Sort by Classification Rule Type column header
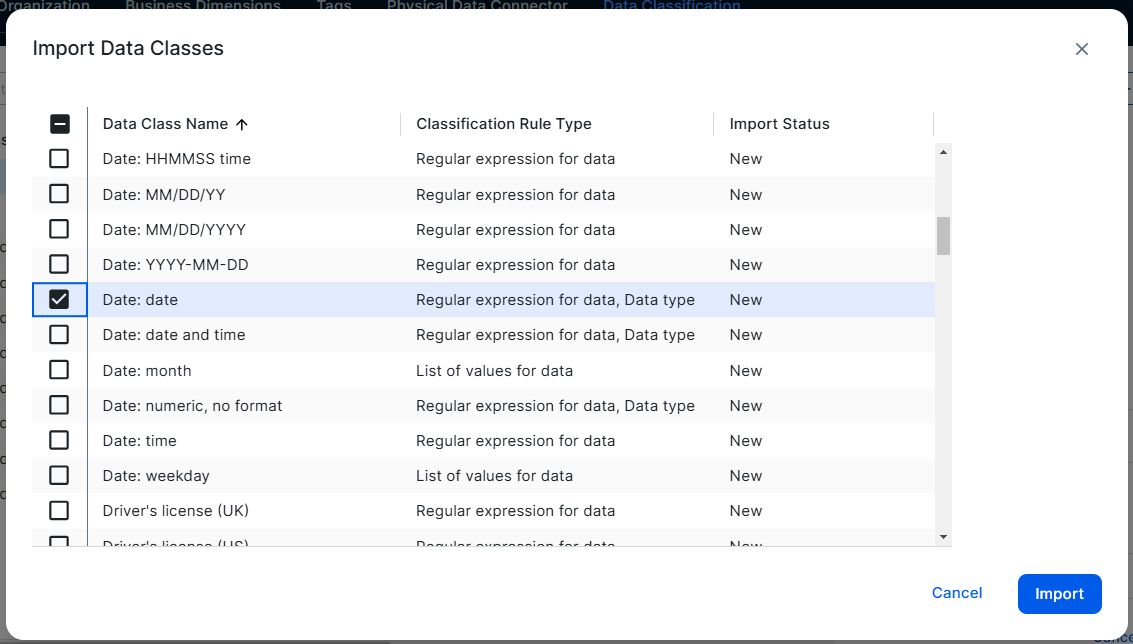The image size is (1133, 644). click(503, 124)
